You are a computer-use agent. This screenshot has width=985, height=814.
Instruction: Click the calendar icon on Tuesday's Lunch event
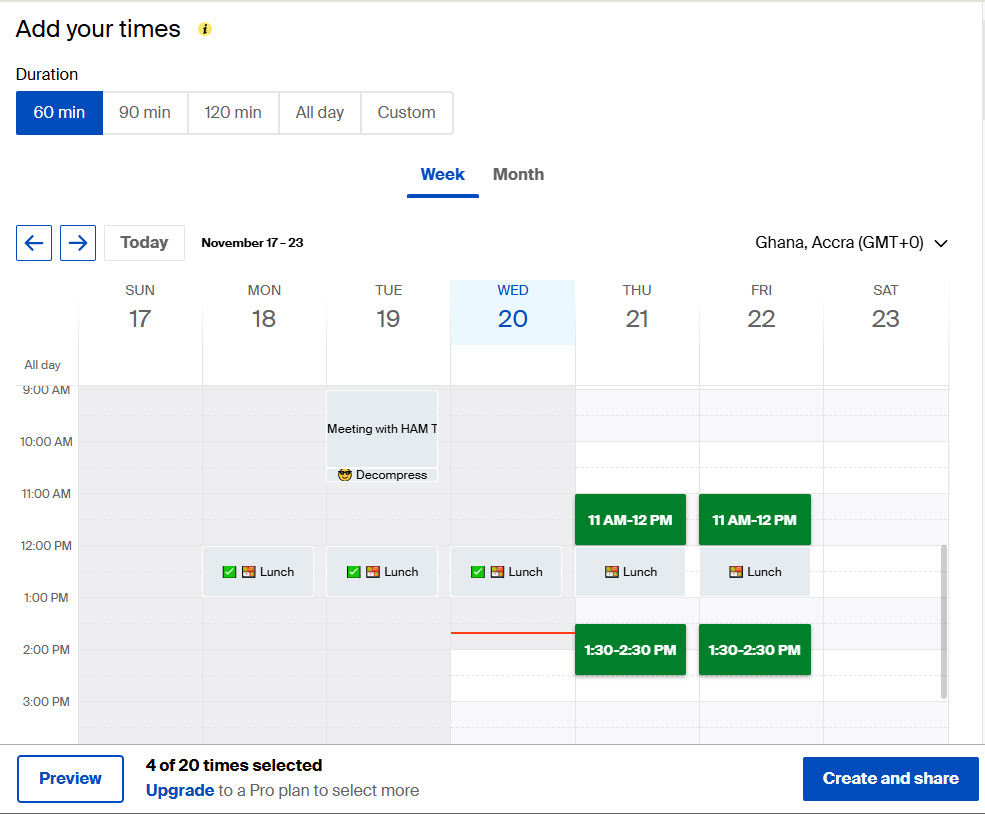[x=354, y=571]
